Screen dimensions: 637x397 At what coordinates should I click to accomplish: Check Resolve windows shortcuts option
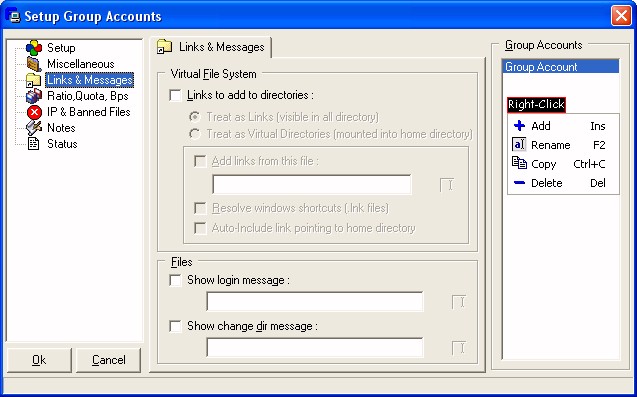click(x=200, y=208)
